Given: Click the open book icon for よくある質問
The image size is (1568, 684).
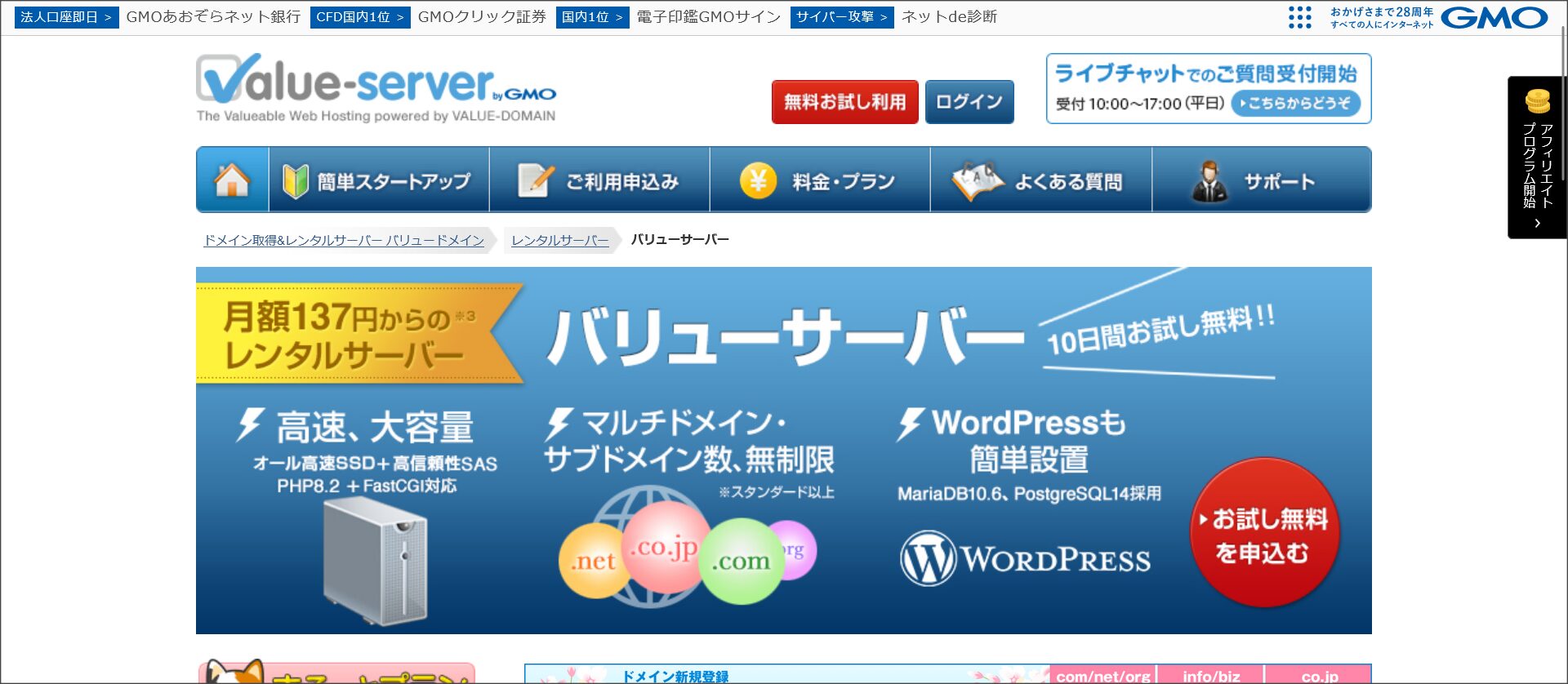Looking at the screenshot, I should pyautogui.click(x=978, y=180).
